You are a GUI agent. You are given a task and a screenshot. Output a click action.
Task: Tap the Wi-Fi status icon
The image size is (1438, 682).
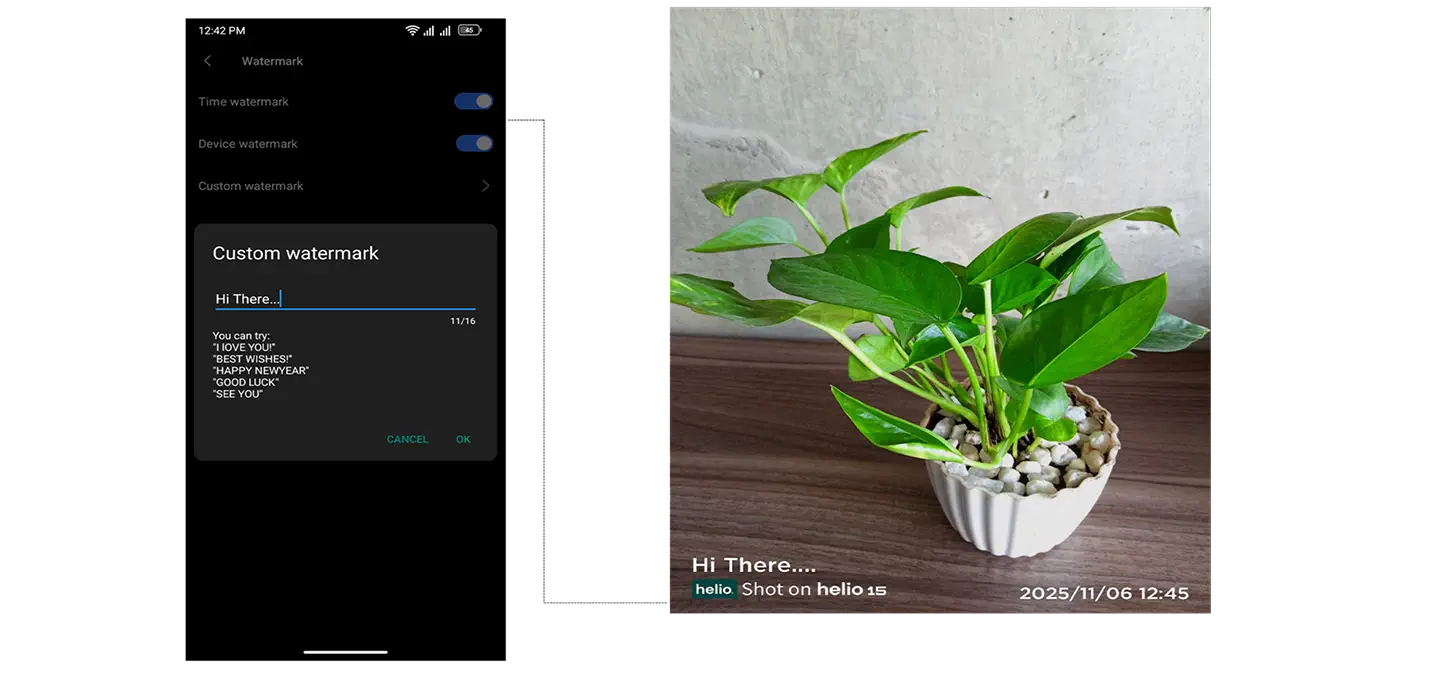click(412, 30)
